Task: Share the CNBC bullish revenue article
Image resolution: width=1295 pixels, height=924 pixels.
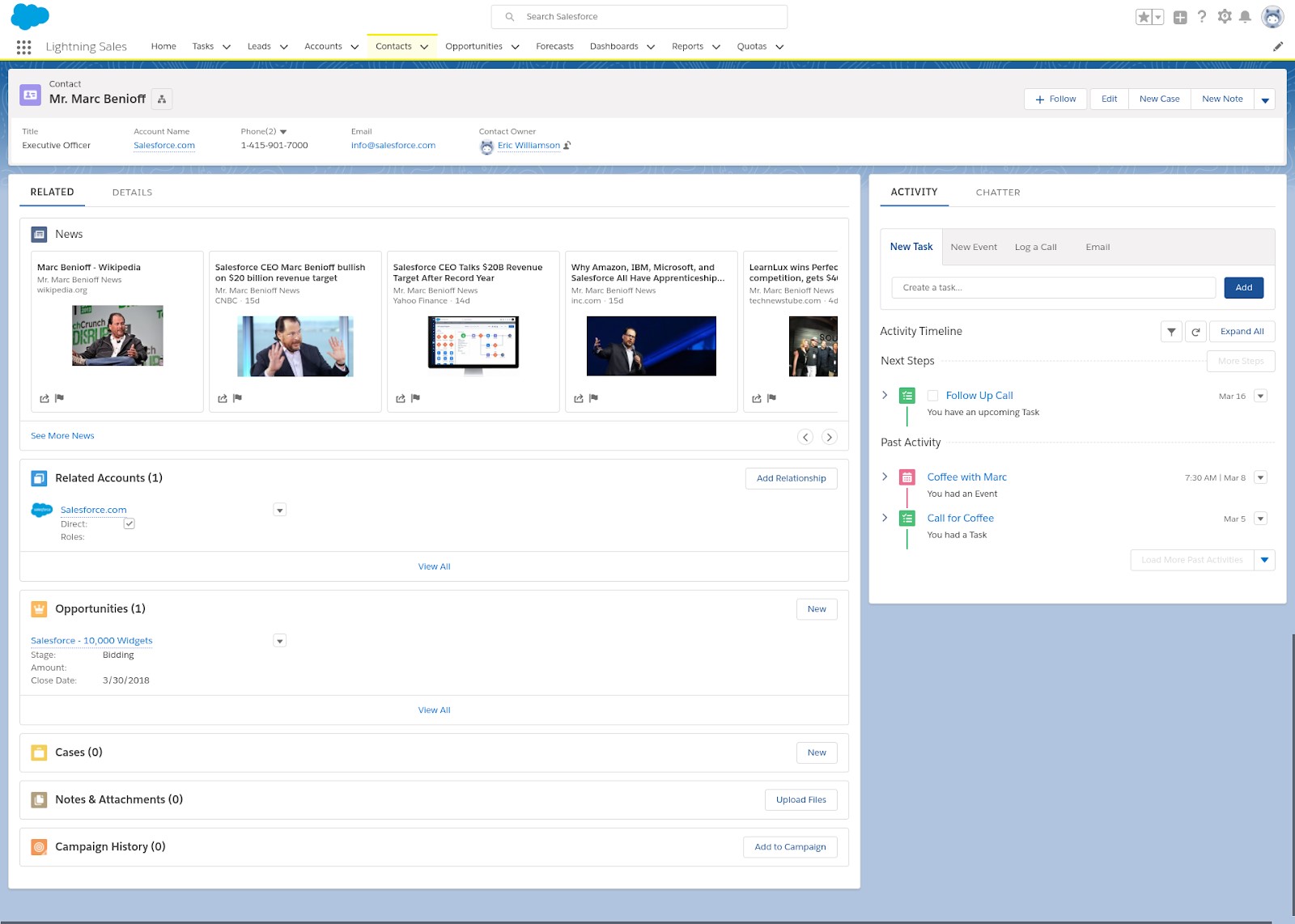Action: tap(223, 398)
